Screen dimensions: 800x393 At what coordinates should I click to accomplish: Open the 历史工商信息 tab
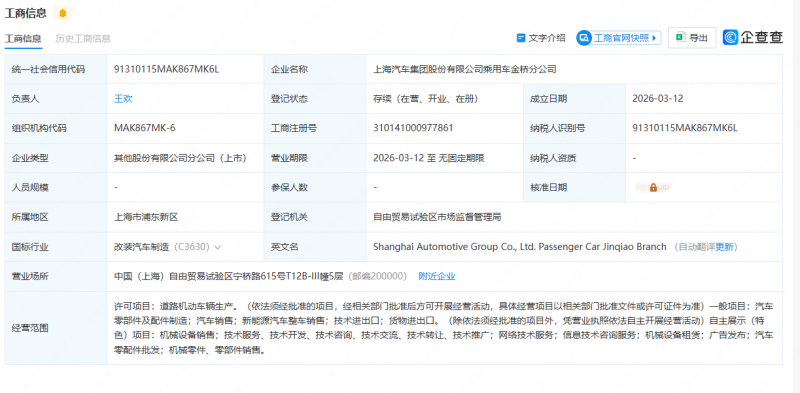(83, 38)
